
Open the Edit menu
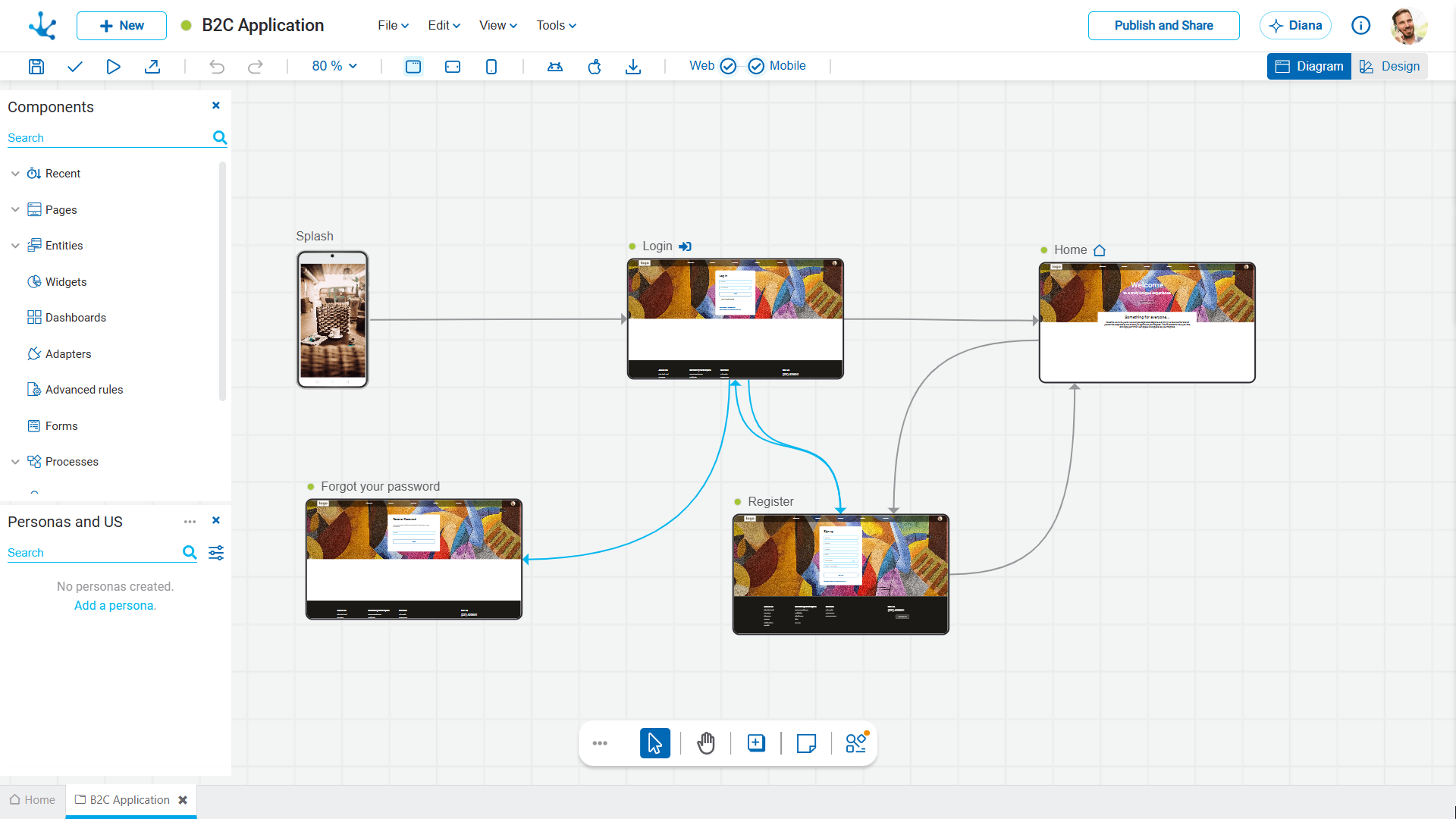click(444, 26)
